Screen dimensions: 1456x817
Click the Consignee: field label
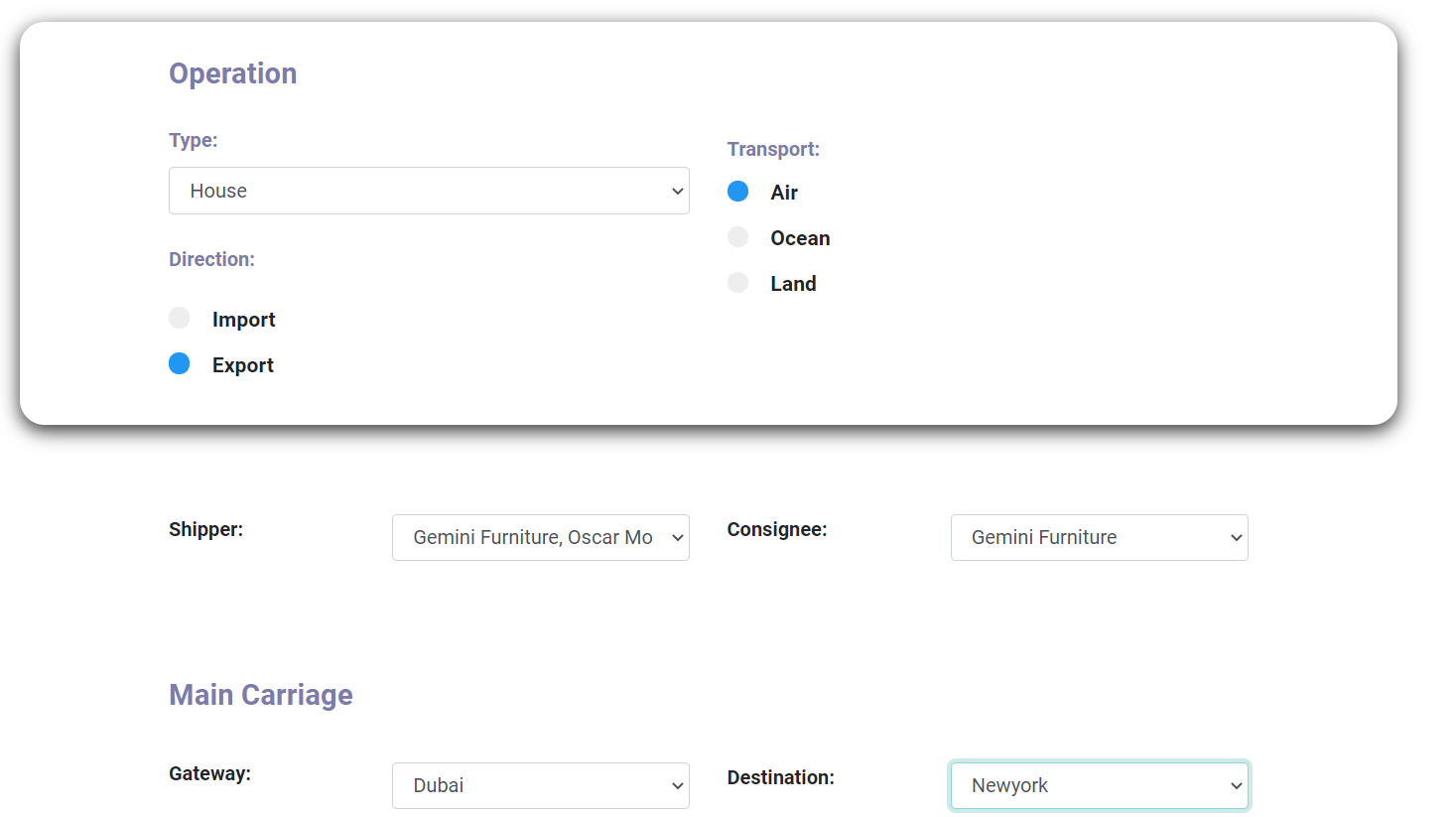coord(777,529)
